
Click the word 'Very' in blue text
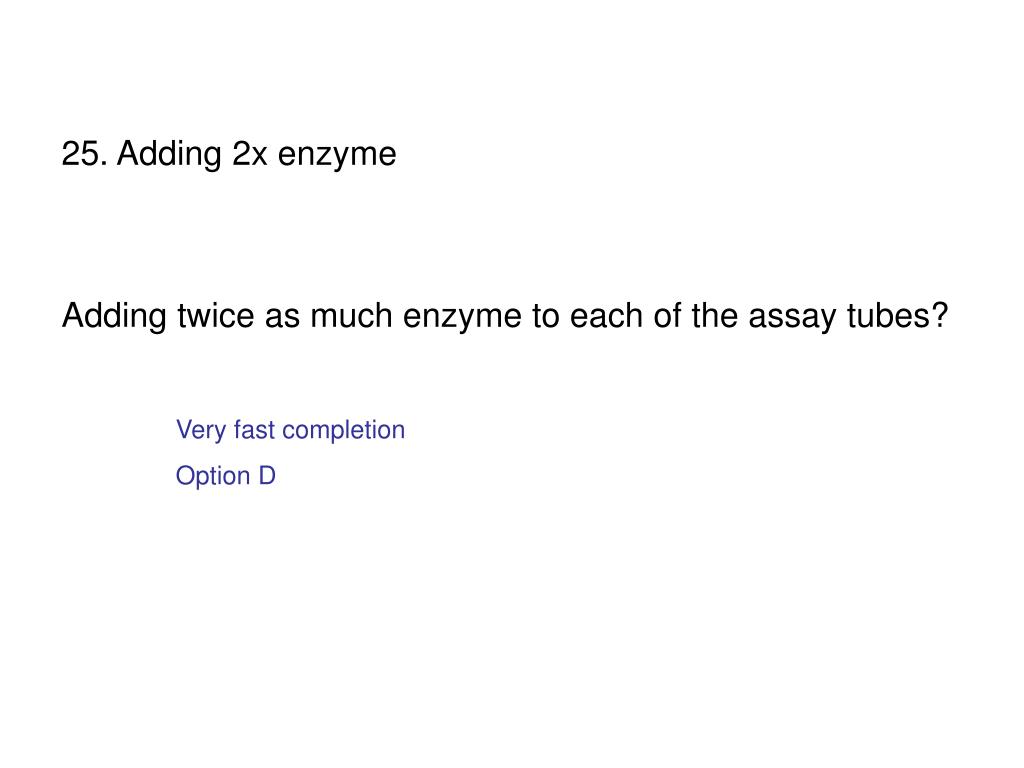(201, 430)
